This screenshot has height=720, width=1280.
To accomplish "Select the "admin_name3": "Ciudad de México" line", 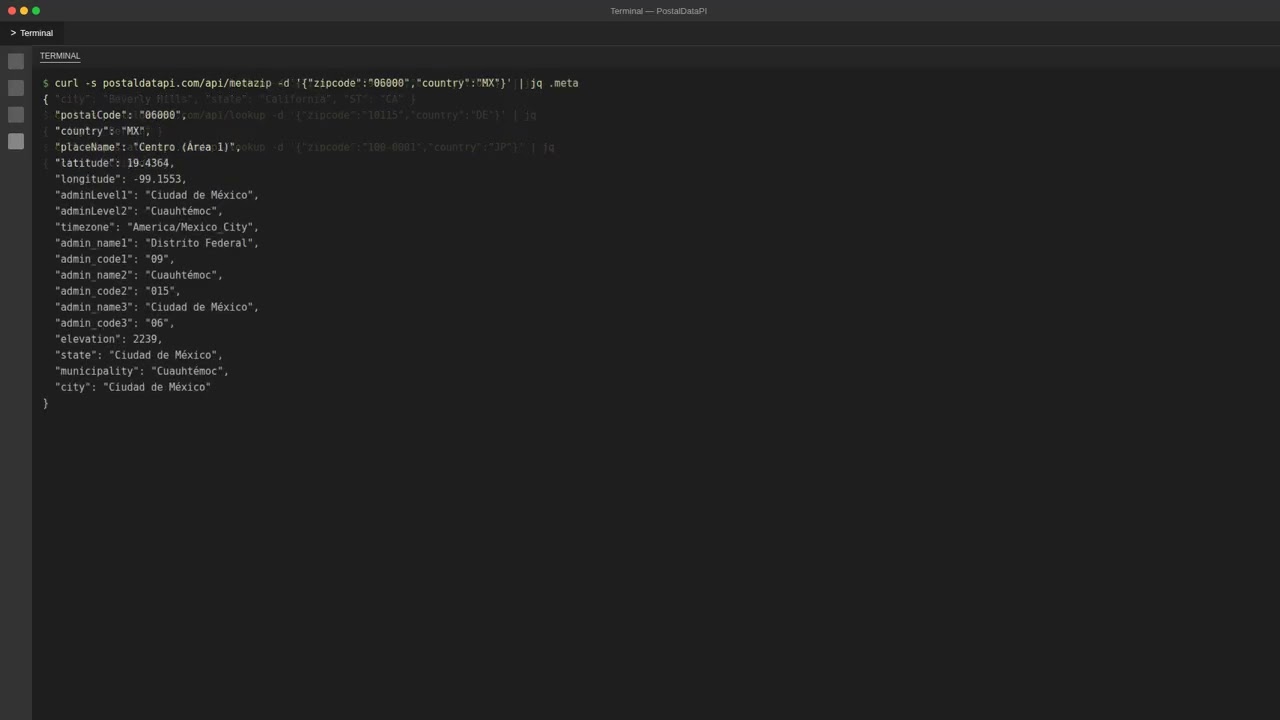I will 157,307.
